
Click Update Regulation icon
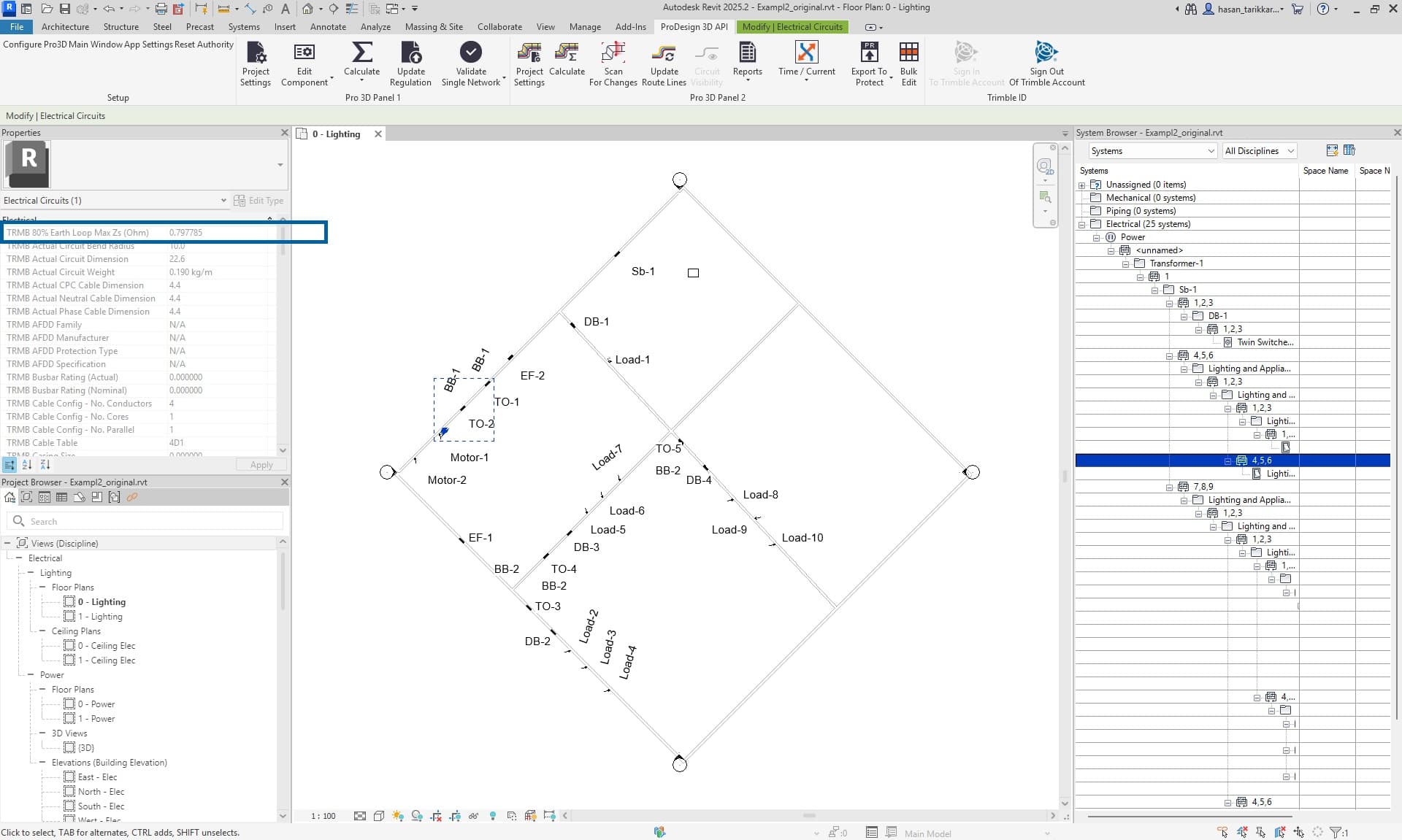[x=410, y=53]
